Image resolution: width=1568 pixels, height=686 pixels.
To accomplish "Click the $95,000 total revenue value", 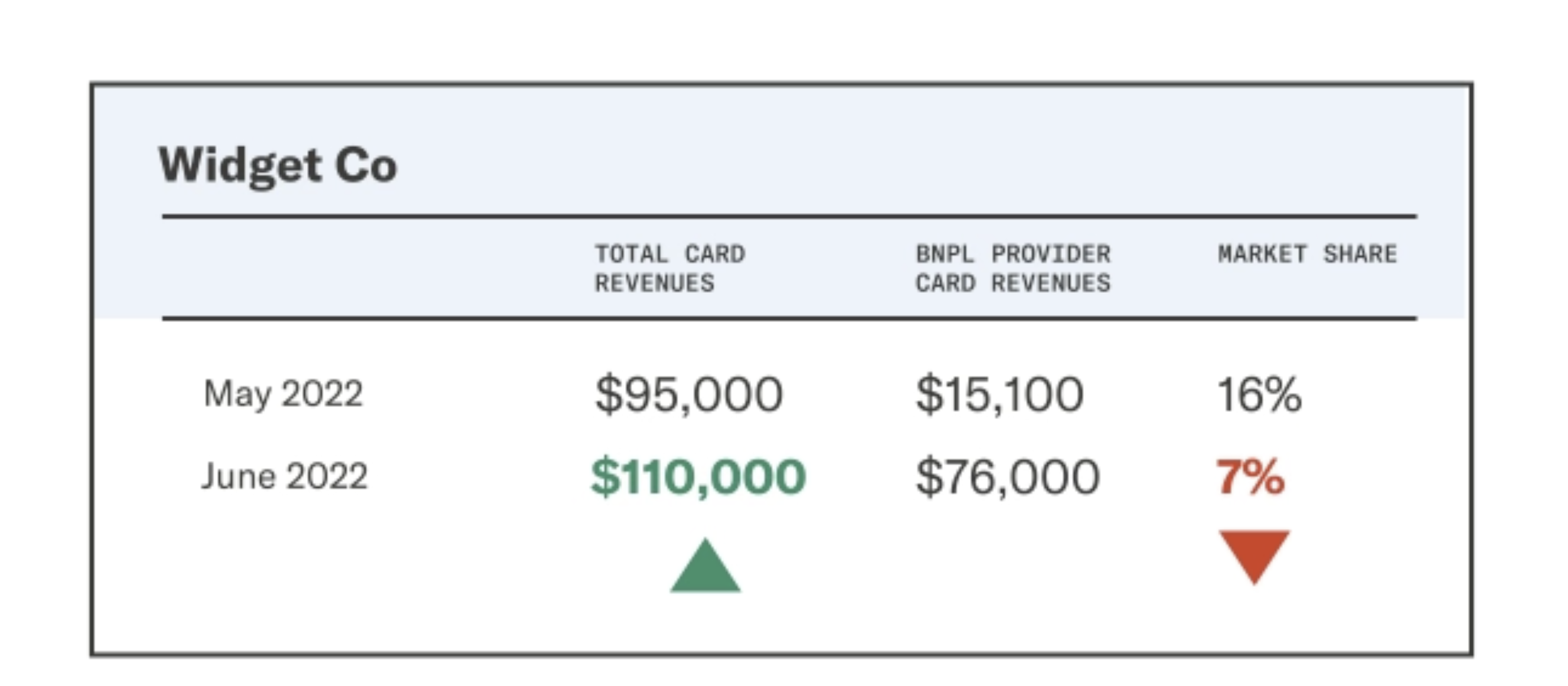I will point(688,395).
